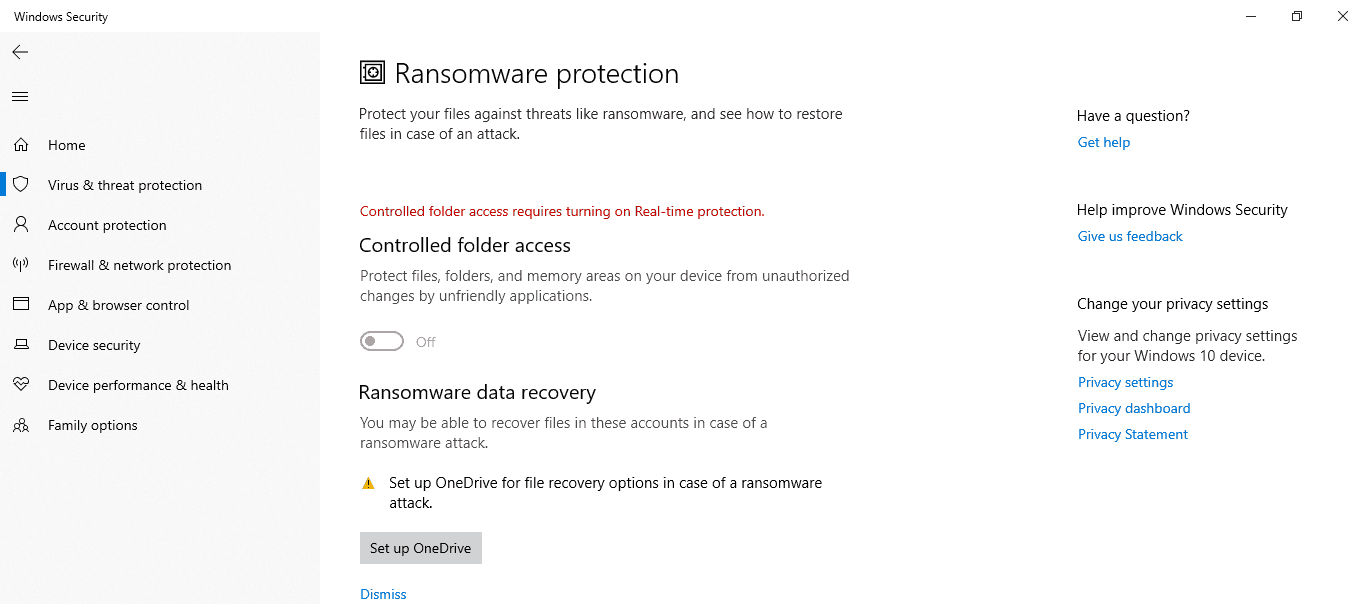Click Give us feedback
The image size is (1366, 604).
[1129, 235]
